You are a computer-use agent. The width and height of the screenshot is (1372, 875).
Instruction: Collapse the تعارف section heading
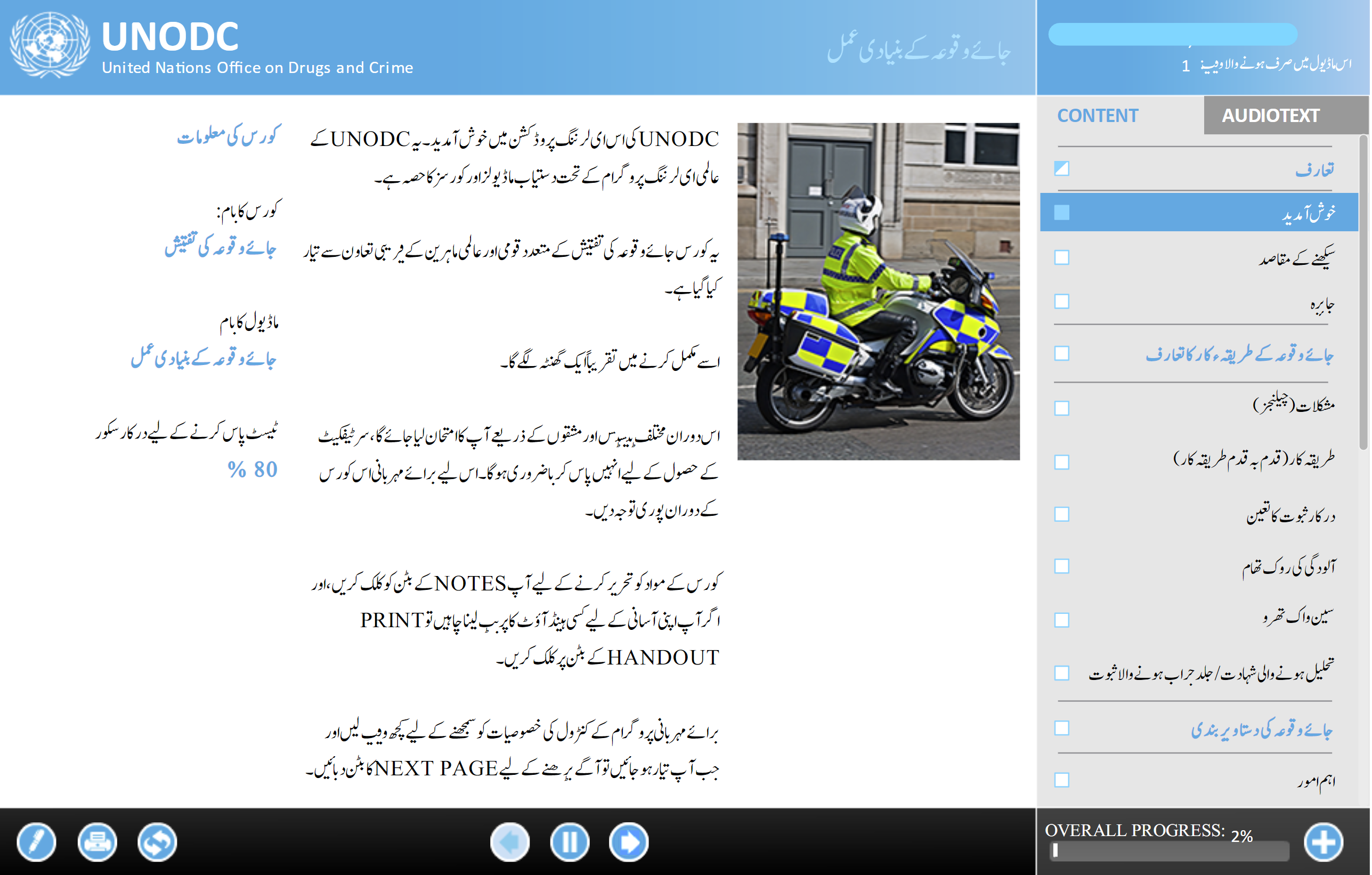(x=1315, y=169)
